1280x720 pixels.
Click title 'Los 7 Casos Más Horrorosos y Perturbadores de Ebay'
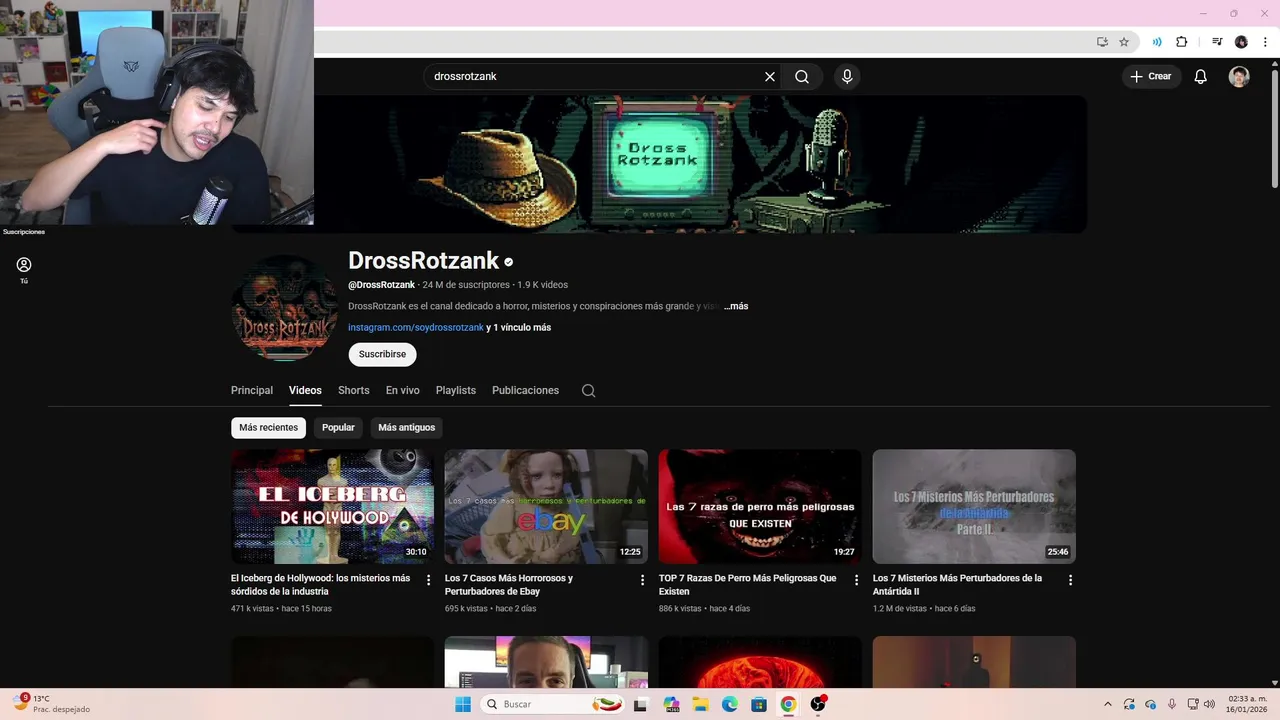(509, 585)
